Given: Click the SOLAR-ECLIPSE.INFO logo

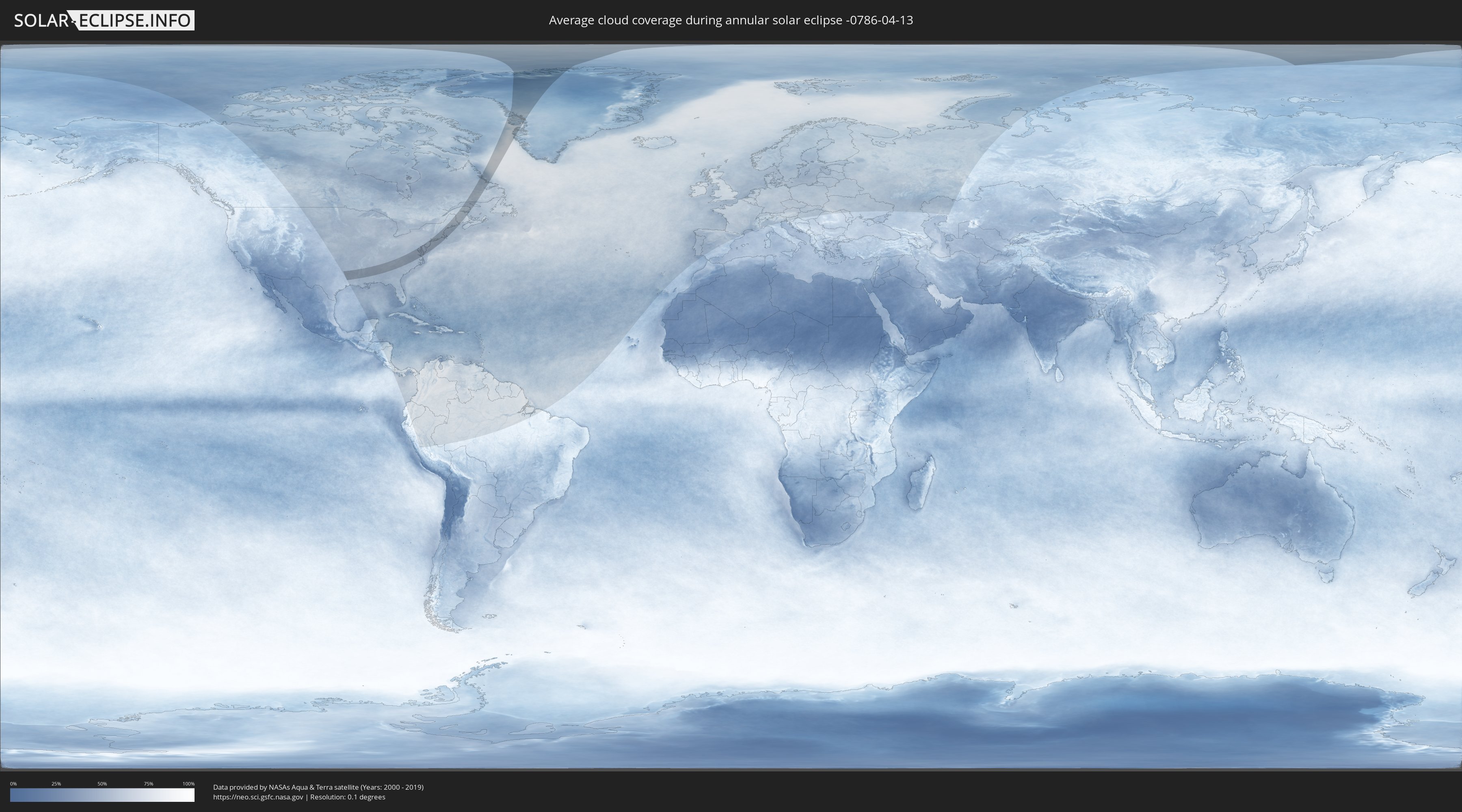Looking at the screenshot, I should click(x=104, y=20).
